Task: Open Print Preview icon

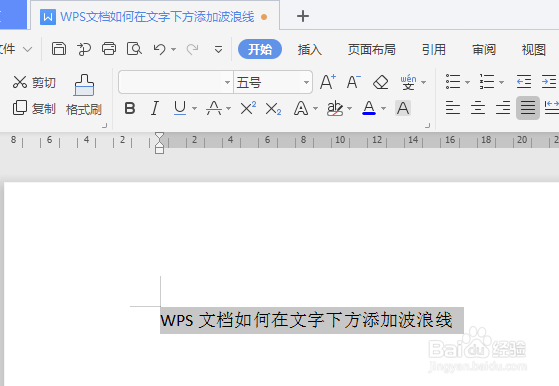Action: click(x=134, y=48)
